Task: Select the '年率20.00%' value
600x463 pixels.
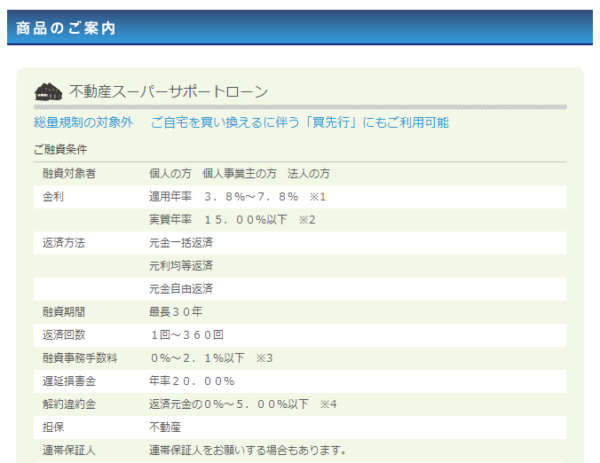Action: (x=192, y=381)
